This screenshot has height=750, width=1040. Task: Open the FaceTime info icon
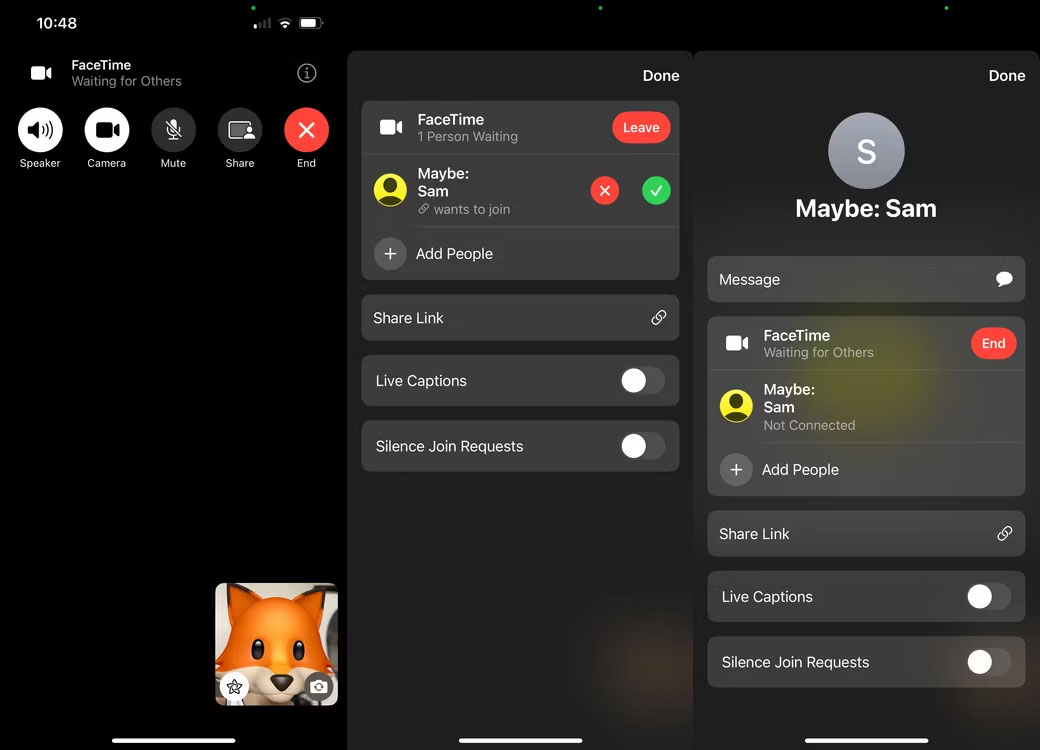(306, 73)
